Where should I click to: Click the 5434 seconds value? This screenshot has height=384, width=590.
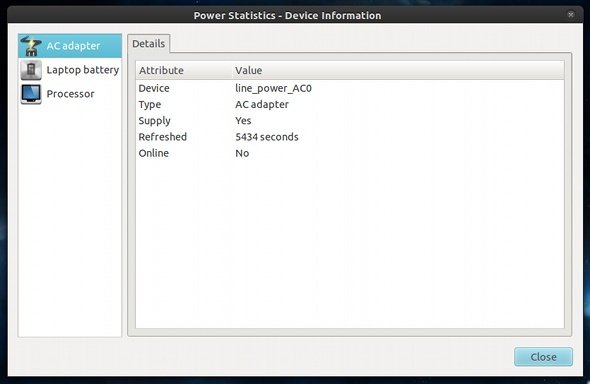coord(267,137)
